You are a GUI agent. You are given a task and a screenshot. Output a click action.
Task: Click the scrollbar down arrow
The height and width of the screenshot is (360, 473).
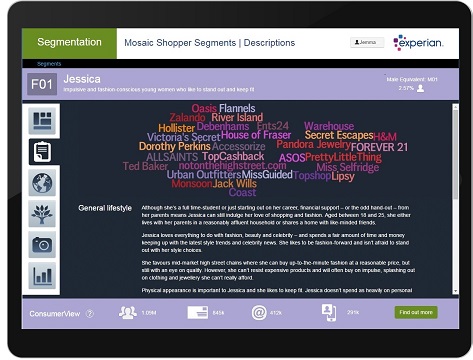(x=455, y=291)
